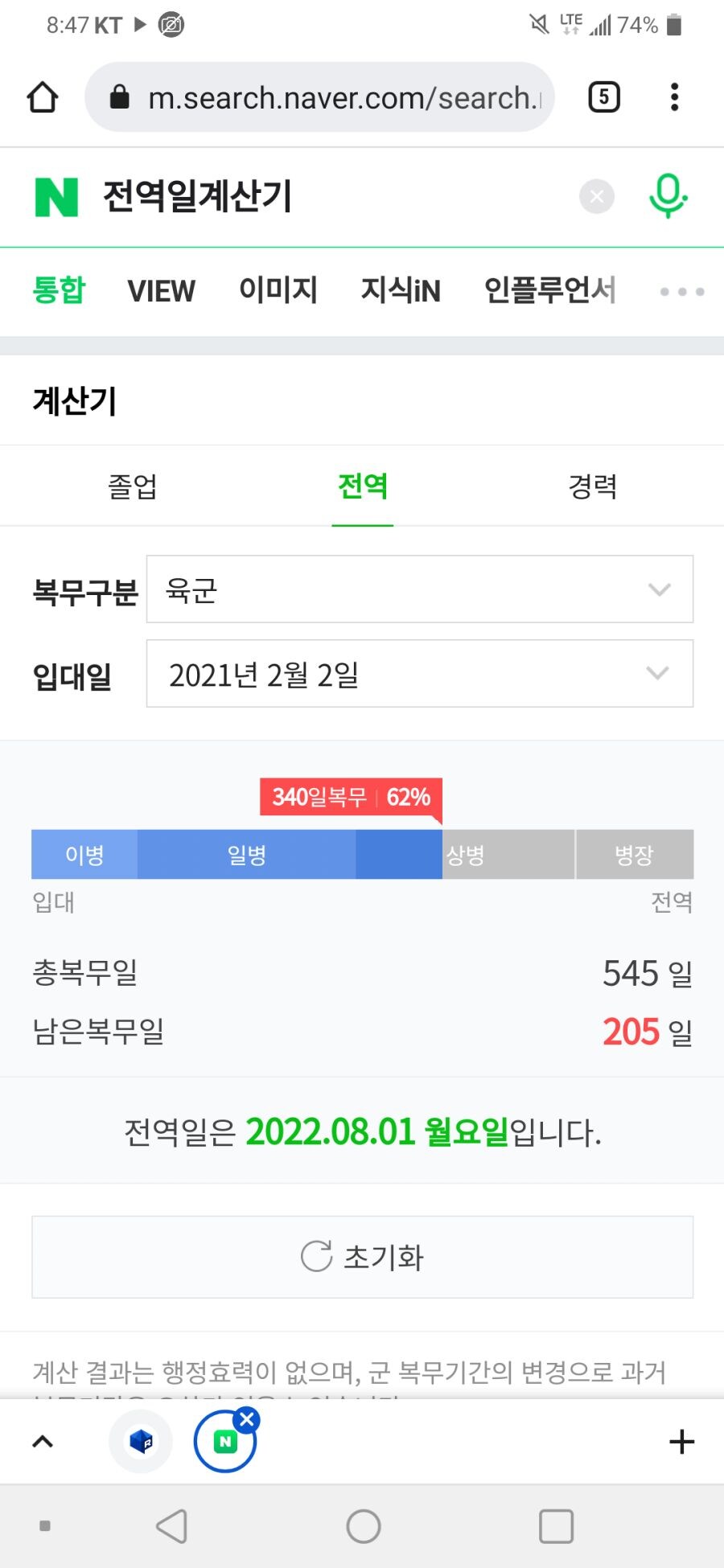The width and height of the screenshot is (724, 1568).
Task: Tap the home icon in the browser toolbar
Action: coord(43,96)
